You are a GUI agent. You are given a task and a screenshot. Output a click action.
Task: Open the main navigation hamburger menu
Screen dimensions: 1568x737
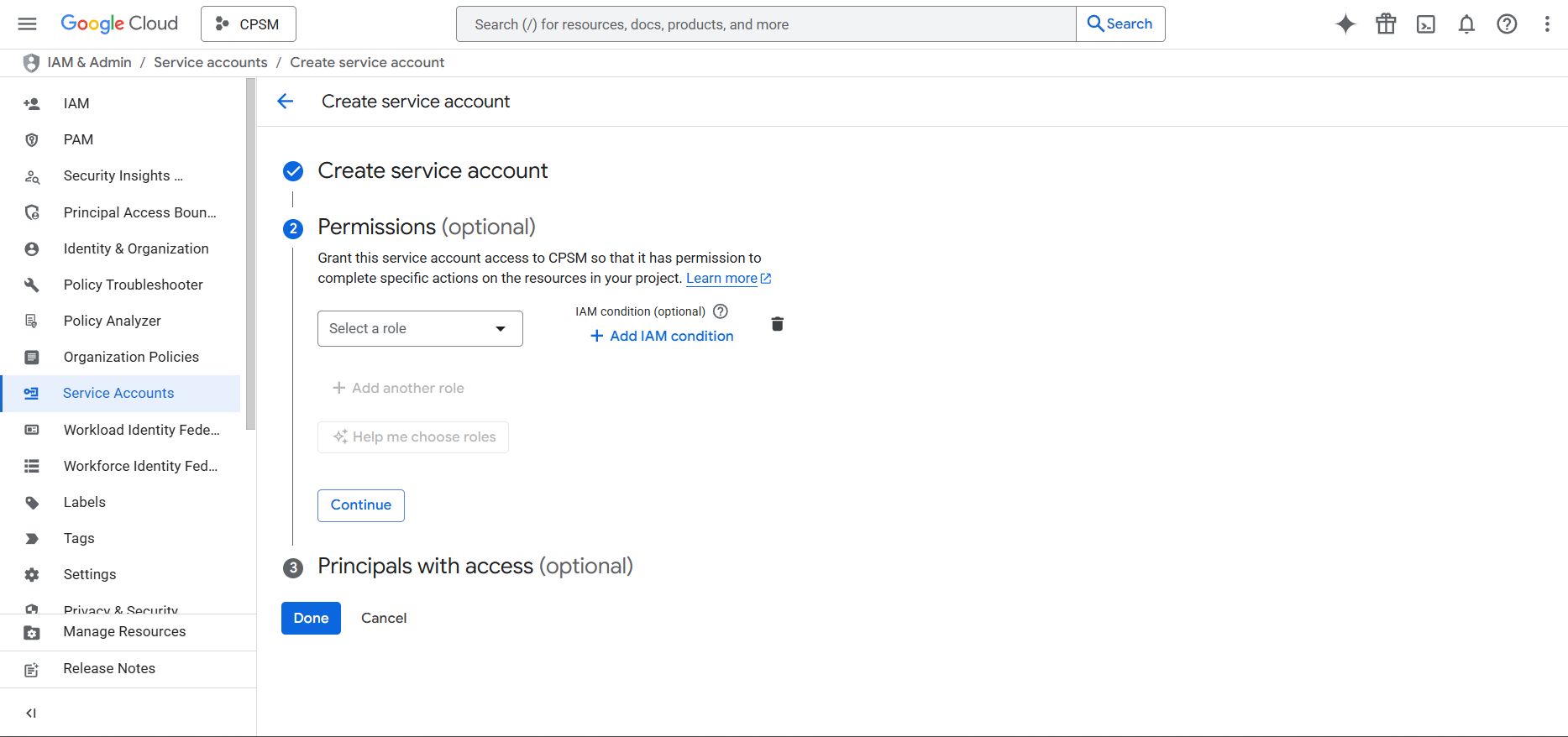click(x=27, y=24)
